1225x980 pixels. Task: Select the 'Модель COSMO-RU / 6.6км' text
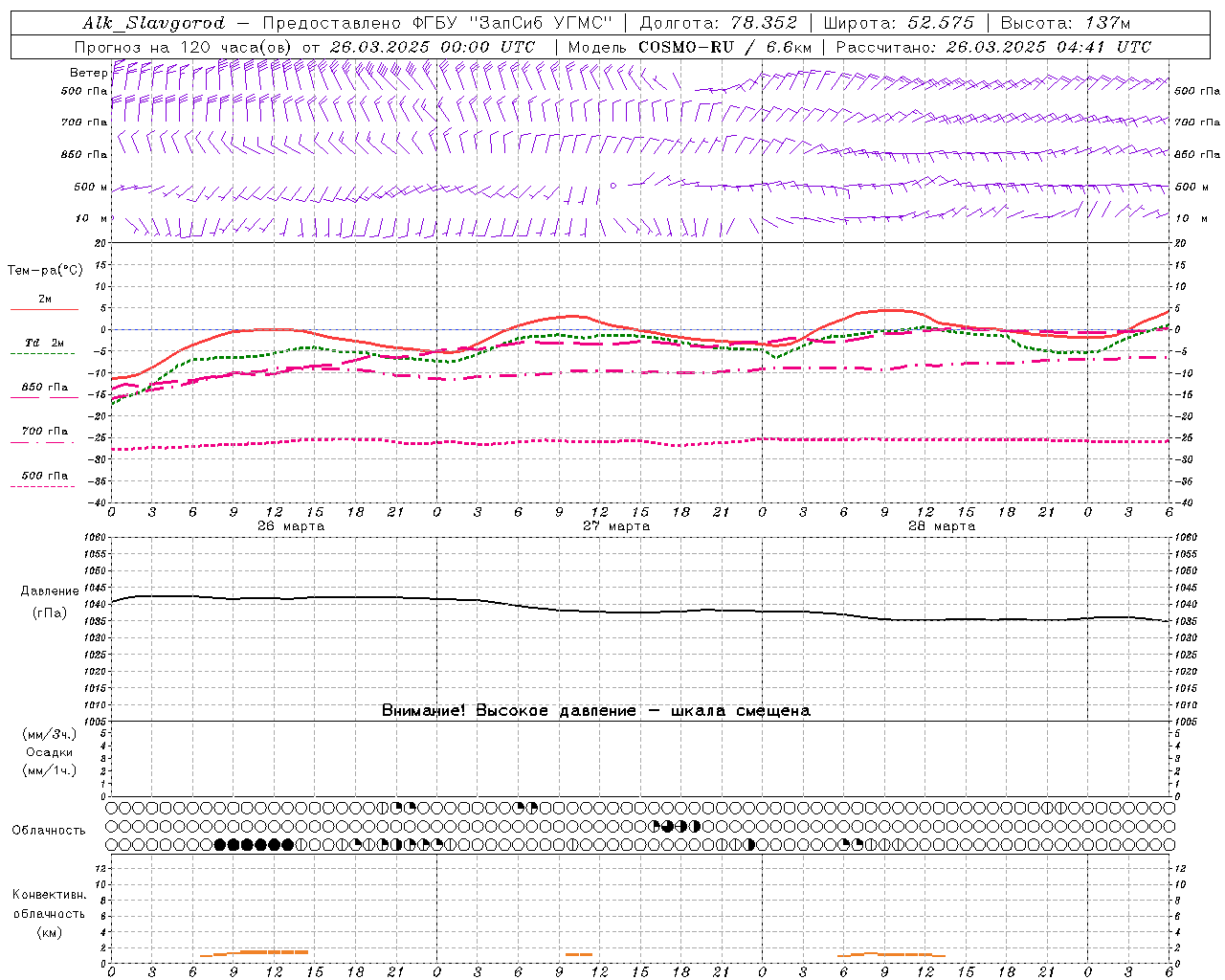[x=690, y=47]
